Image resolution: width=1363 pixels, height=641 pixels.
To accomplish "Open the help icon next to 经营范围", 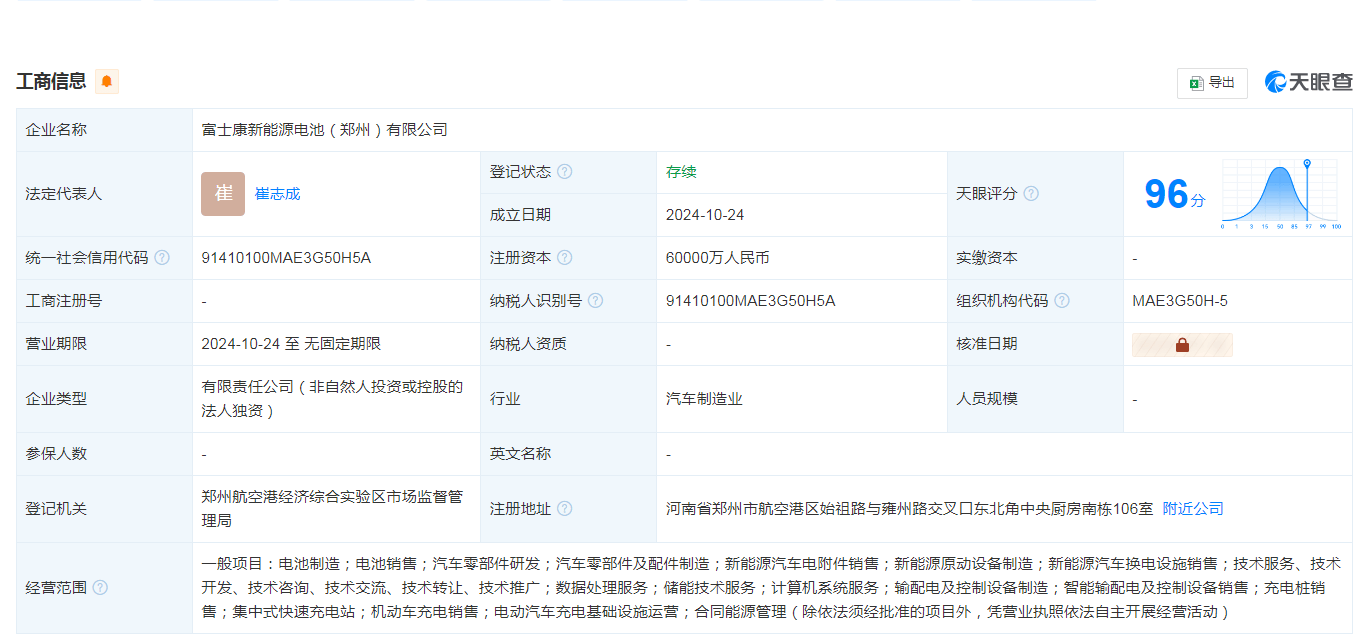I will click(x=100, y=588).
